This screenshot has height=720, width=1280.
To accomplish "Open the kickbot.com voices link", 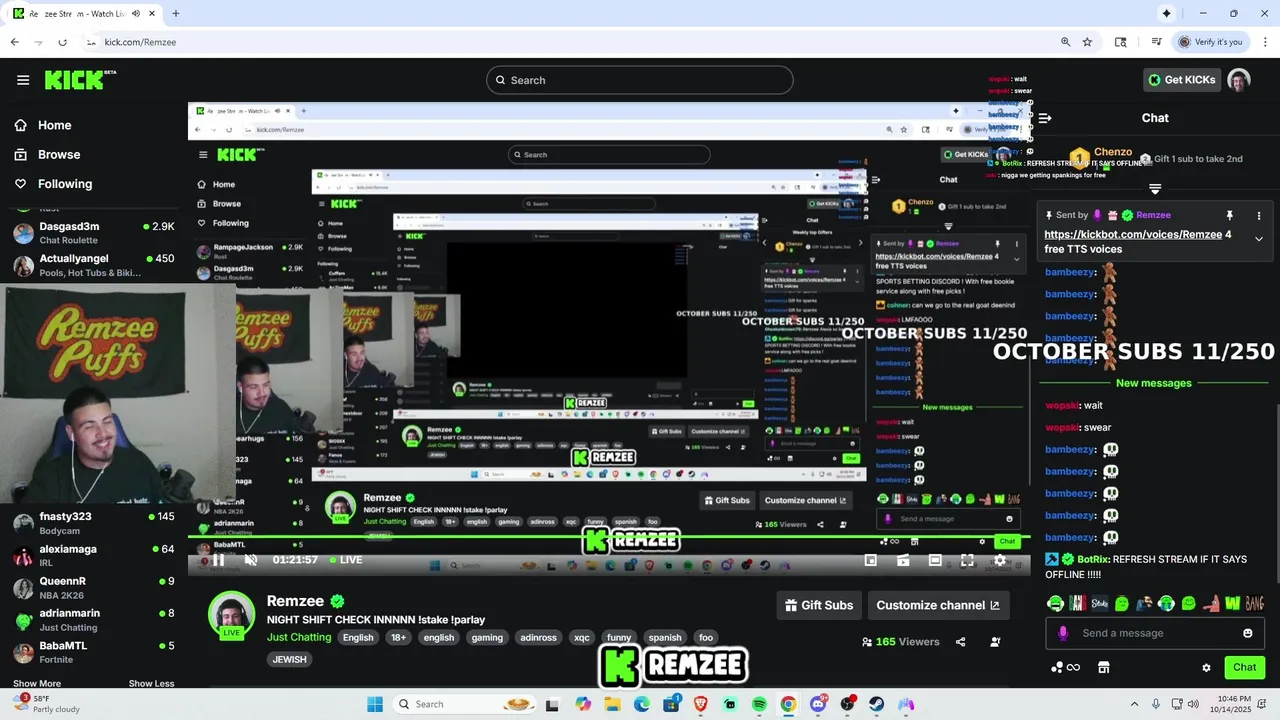I will coord(1133,235).
